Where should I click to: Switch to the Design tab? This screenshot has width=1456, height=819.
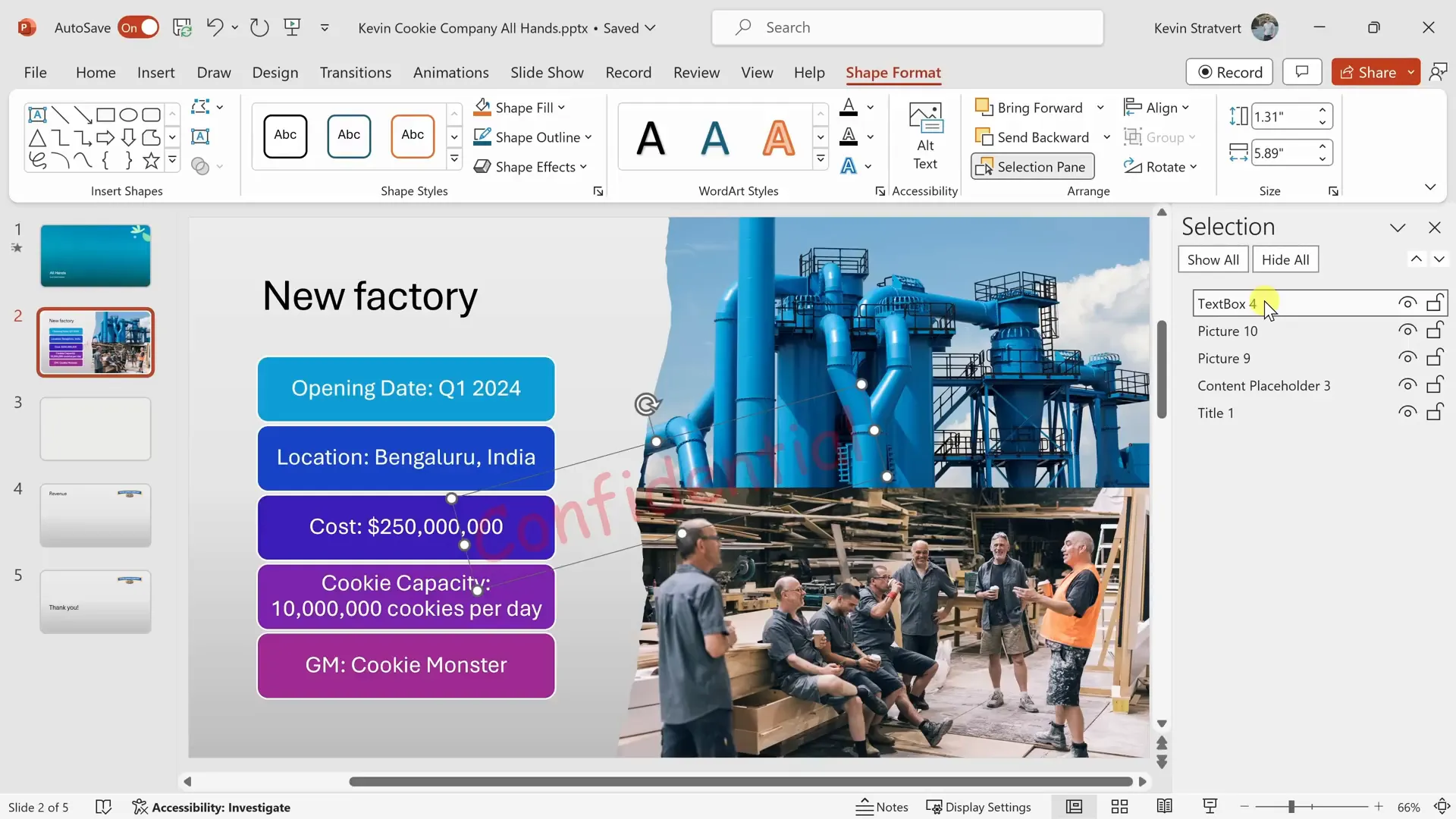(x=275, y=73)
